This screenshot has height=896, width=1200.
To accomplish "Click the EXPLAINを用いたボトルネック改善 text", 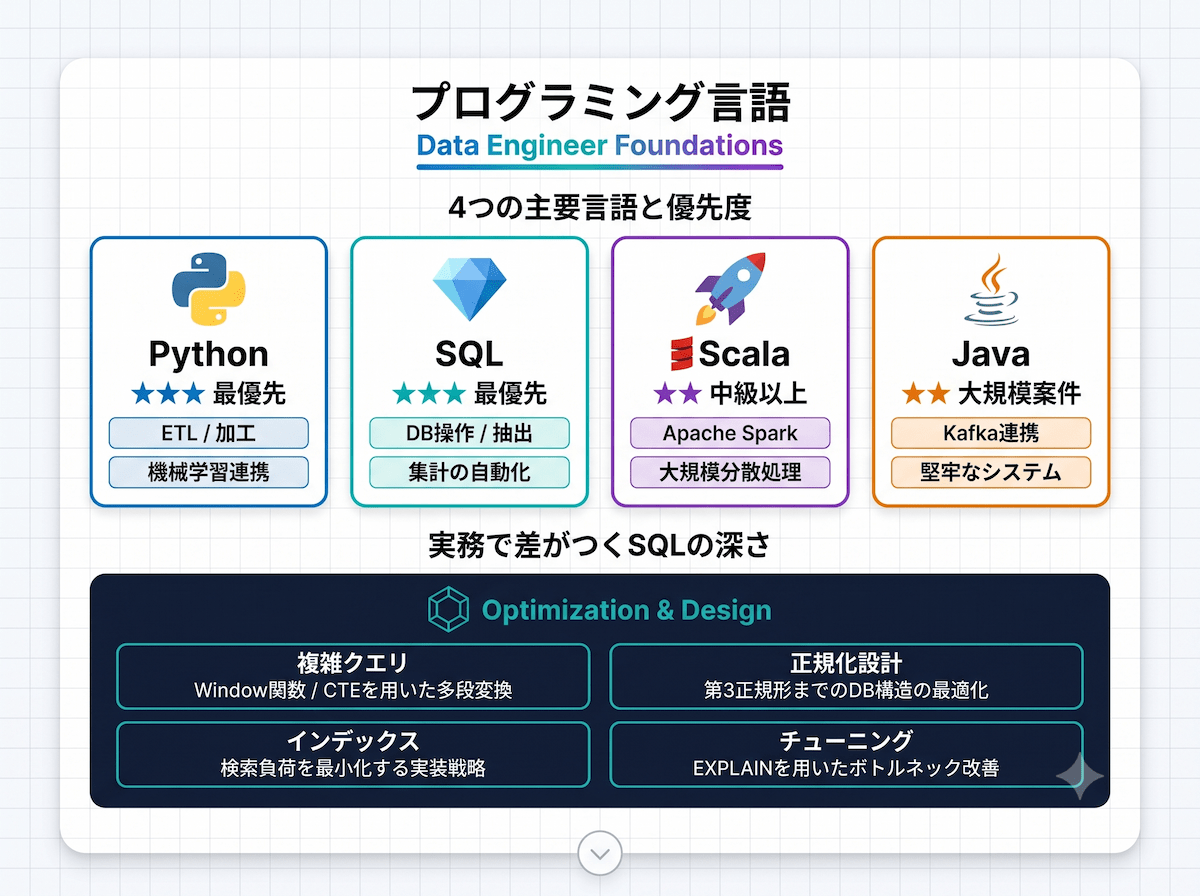I will coord(846,768).
